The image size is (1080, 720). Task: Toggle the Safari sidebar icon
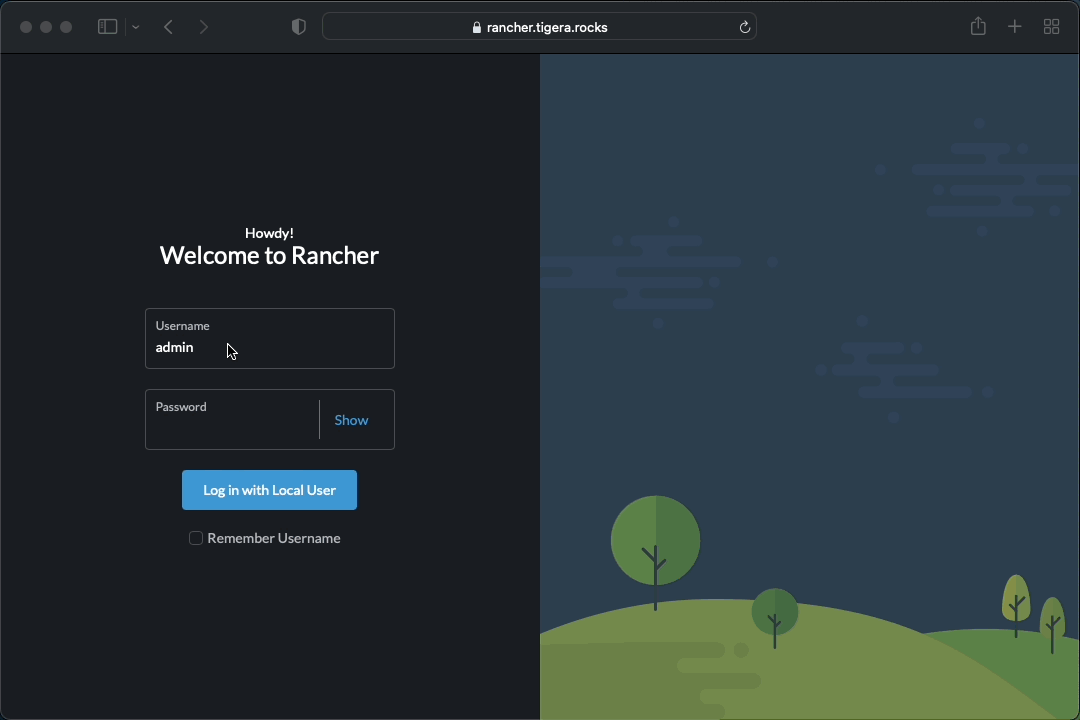(x=107, y=27)
